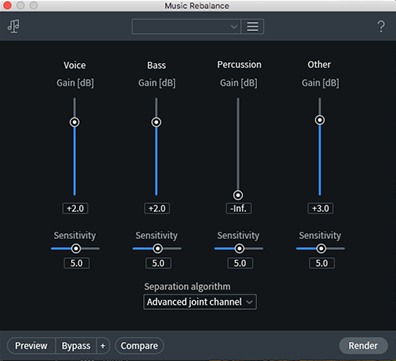Open the help question mark
Screen dimensions: 396x361
pos(381,26)
